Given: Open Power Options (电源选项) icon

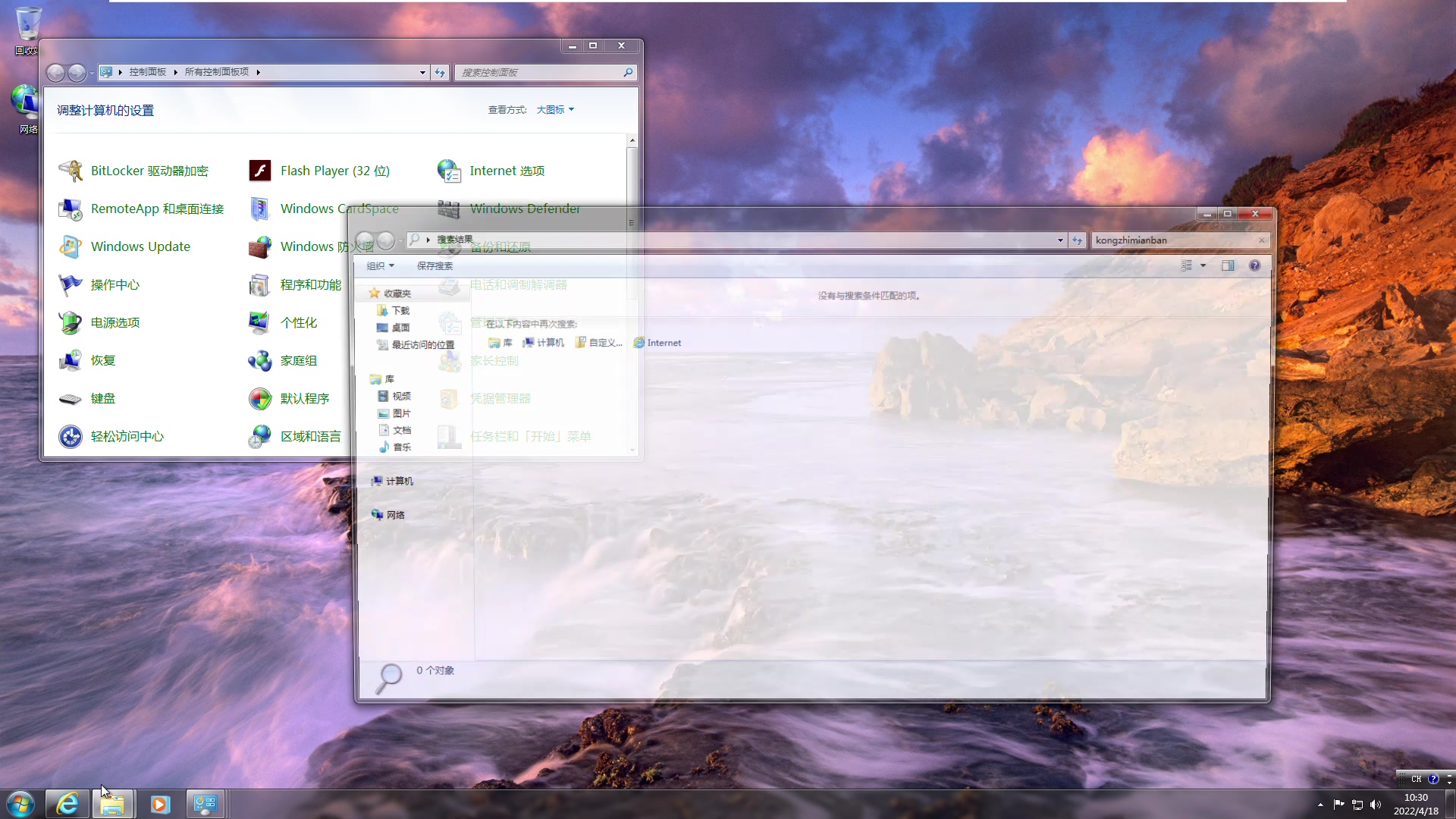Looking at the screenshot, I should pyautogui.click(x=71, y=322).
